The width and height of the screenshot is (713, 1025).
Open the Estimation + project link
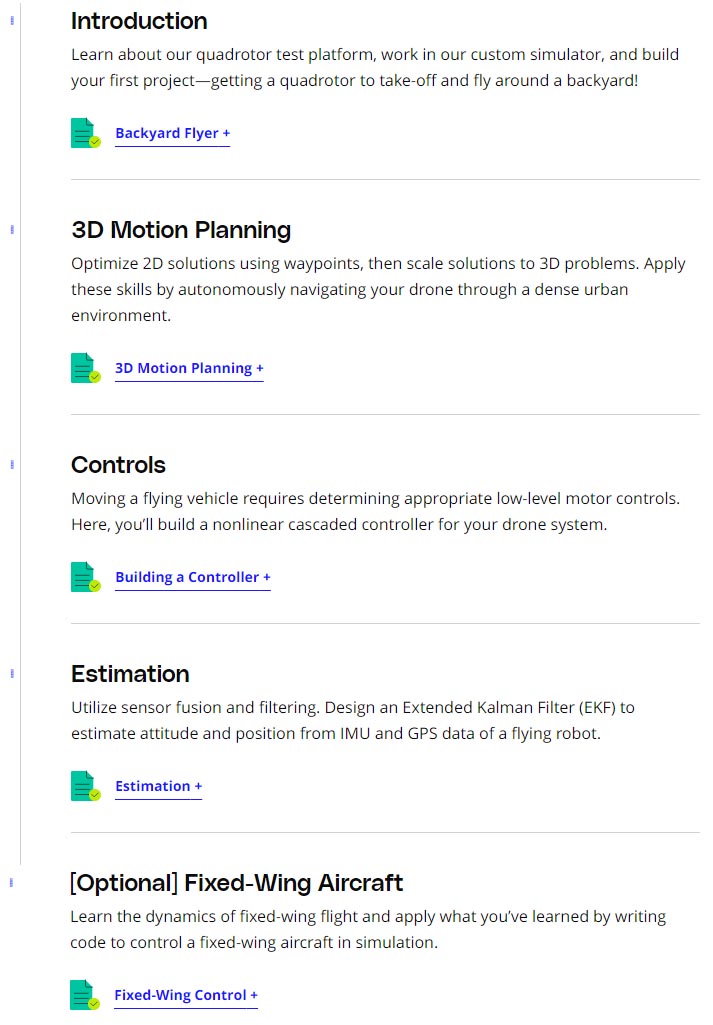click(x=159, y=786)
